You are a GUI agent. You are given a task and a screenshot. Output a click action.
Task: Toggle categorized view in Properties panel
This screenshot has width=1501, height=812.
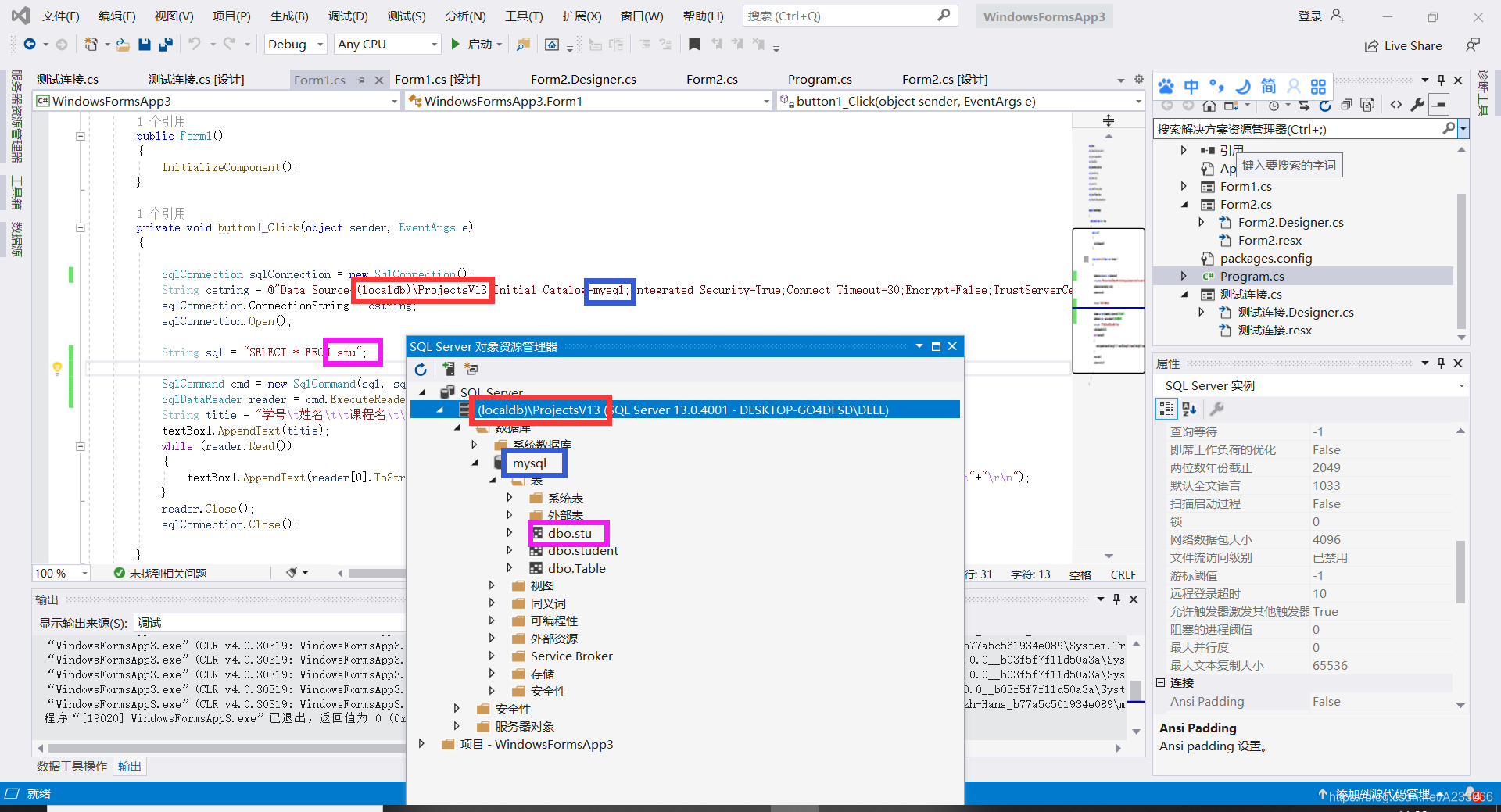pos(1166,408)
